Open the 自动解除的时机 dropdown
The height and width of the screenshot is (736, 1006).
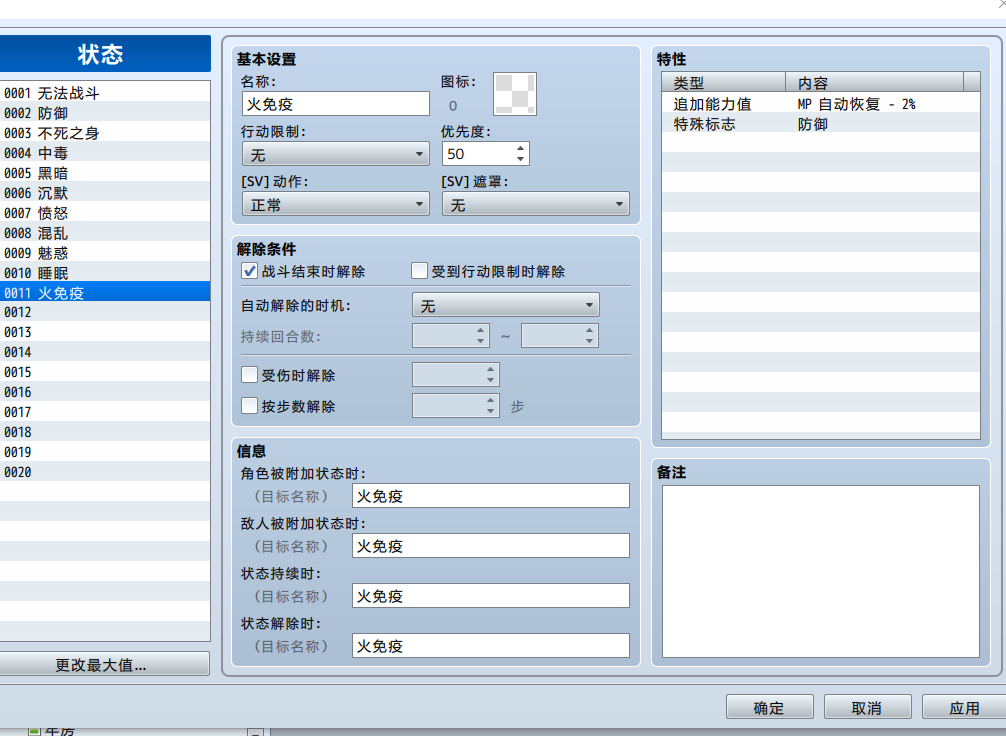coord(506,305)
